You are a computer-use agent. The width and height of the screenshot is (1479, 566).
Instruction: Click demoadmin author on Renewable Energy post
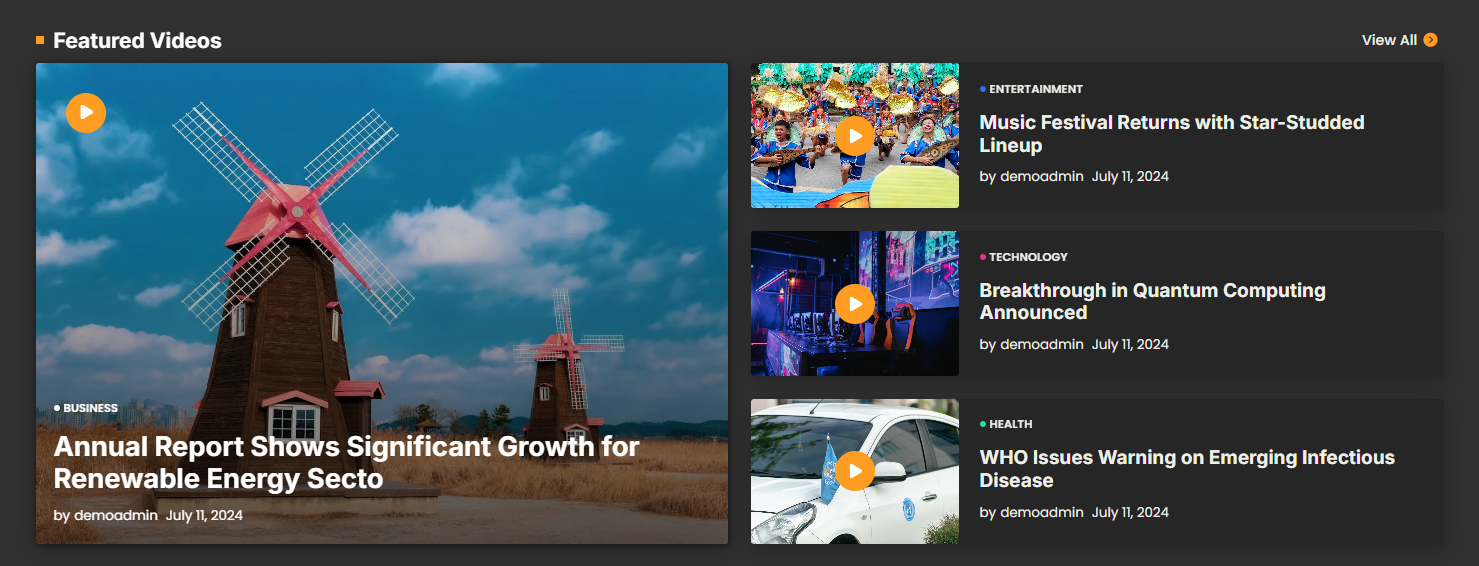[x=116, y=516]
